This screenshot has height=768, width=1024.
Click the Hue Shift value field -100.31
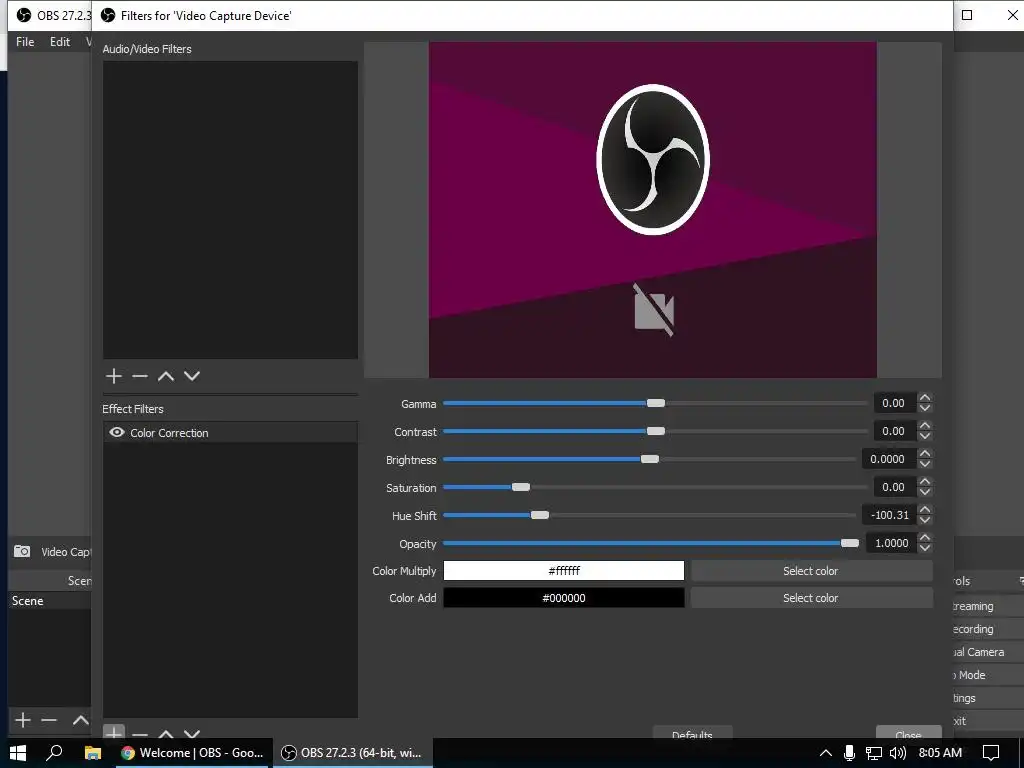pyautogui.click(x=889, y=515)
